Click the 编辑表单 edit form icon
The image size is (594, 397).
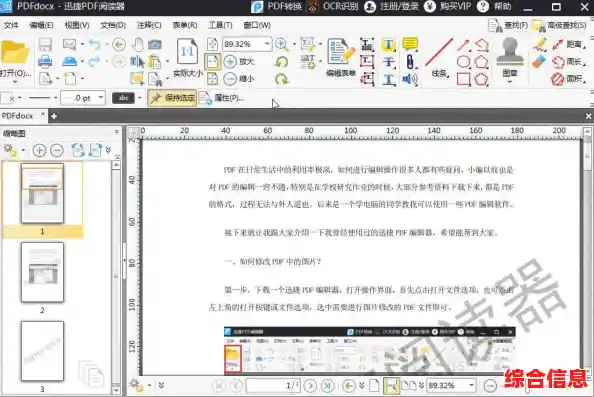341,58
